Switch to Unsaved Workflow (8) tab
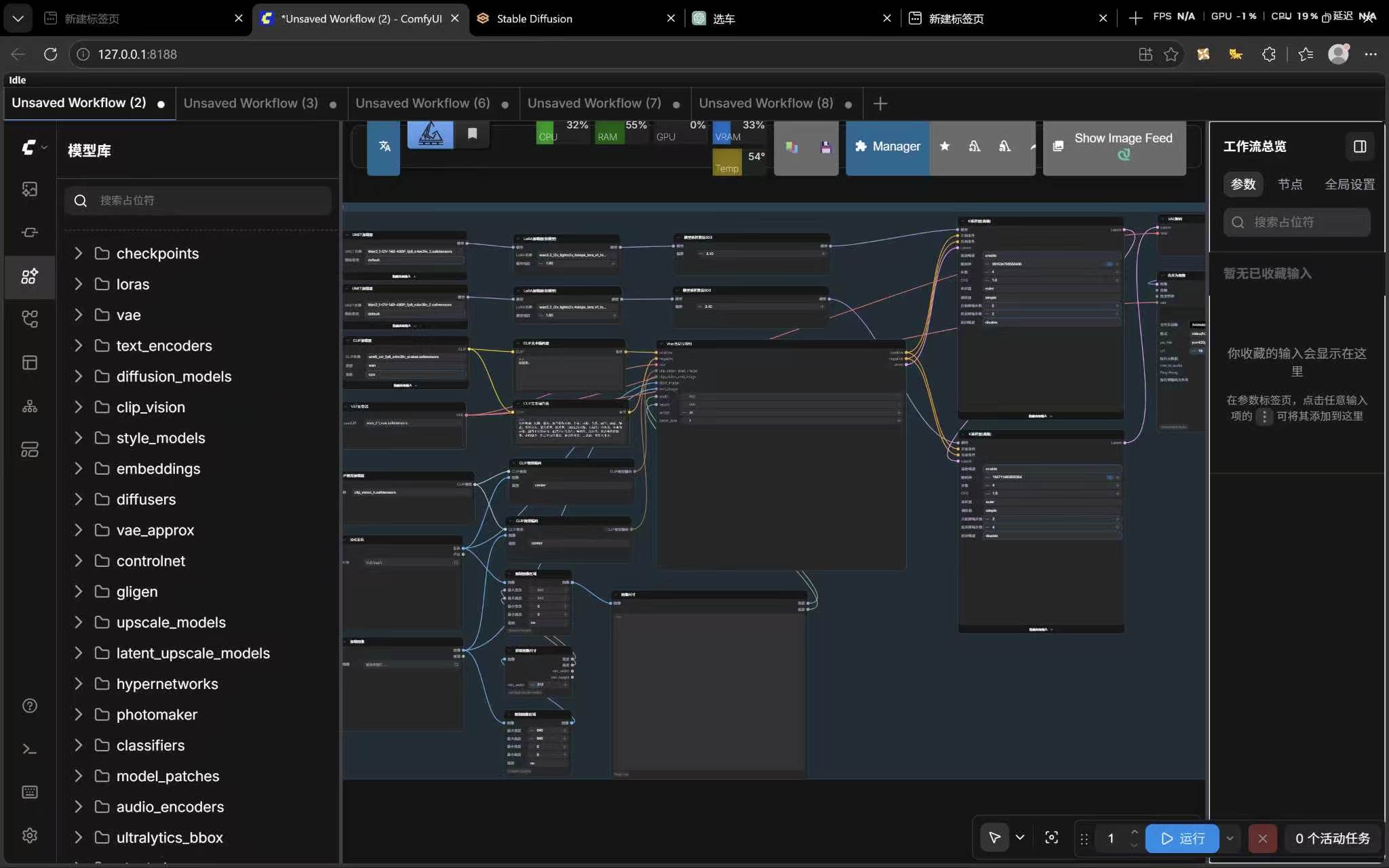This screenshot has width=1389, height=868. pyautogui.click(x=776, y=104)
